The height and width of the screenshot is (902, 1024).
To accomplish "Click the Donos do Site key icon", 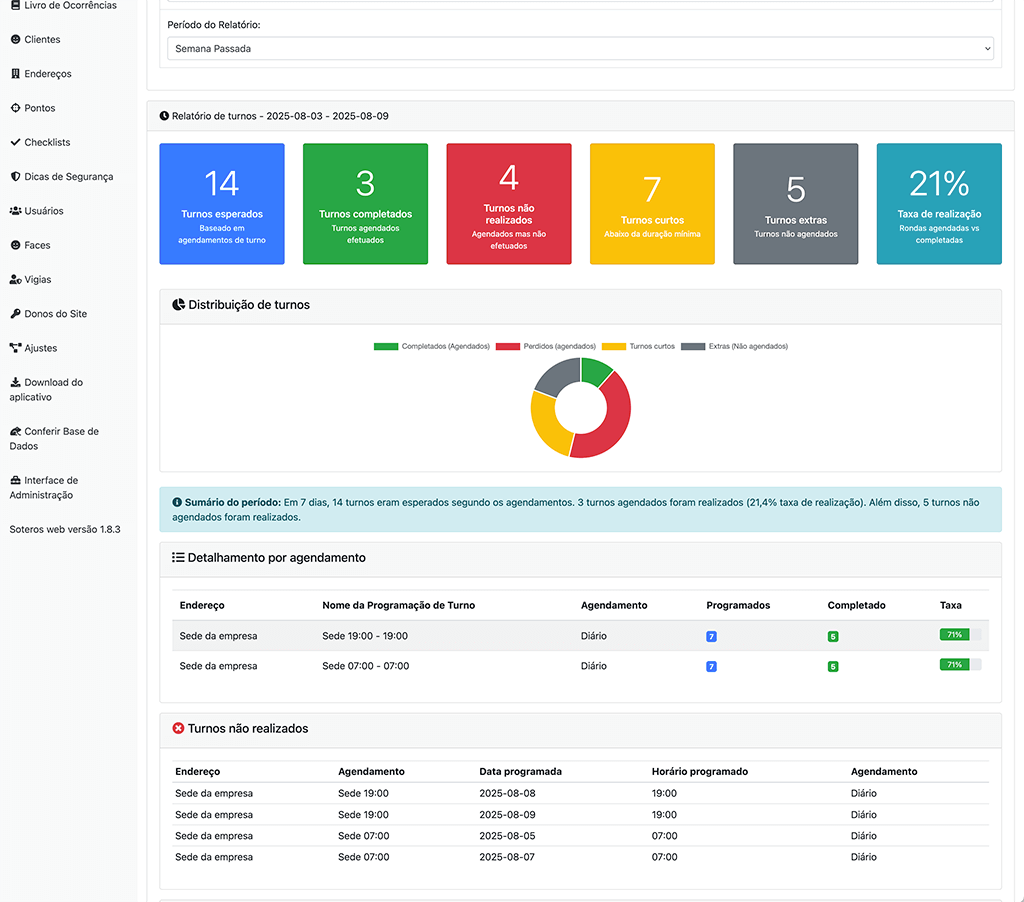I will (15, 314).
